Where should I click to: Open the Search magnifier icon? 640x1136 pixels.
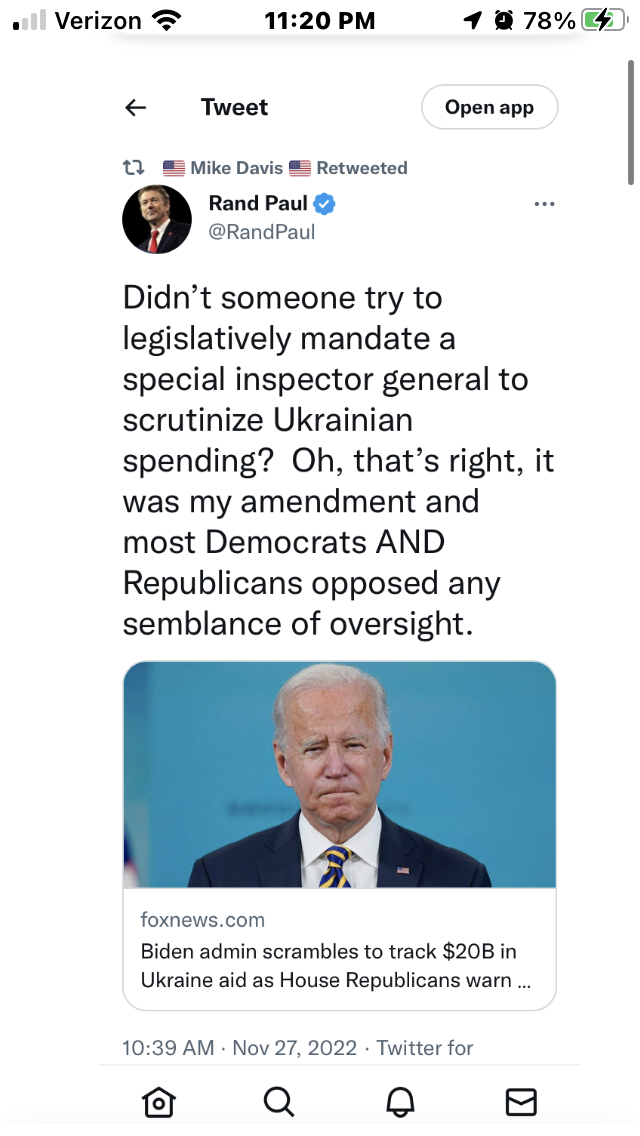(x=279, y=1102)
